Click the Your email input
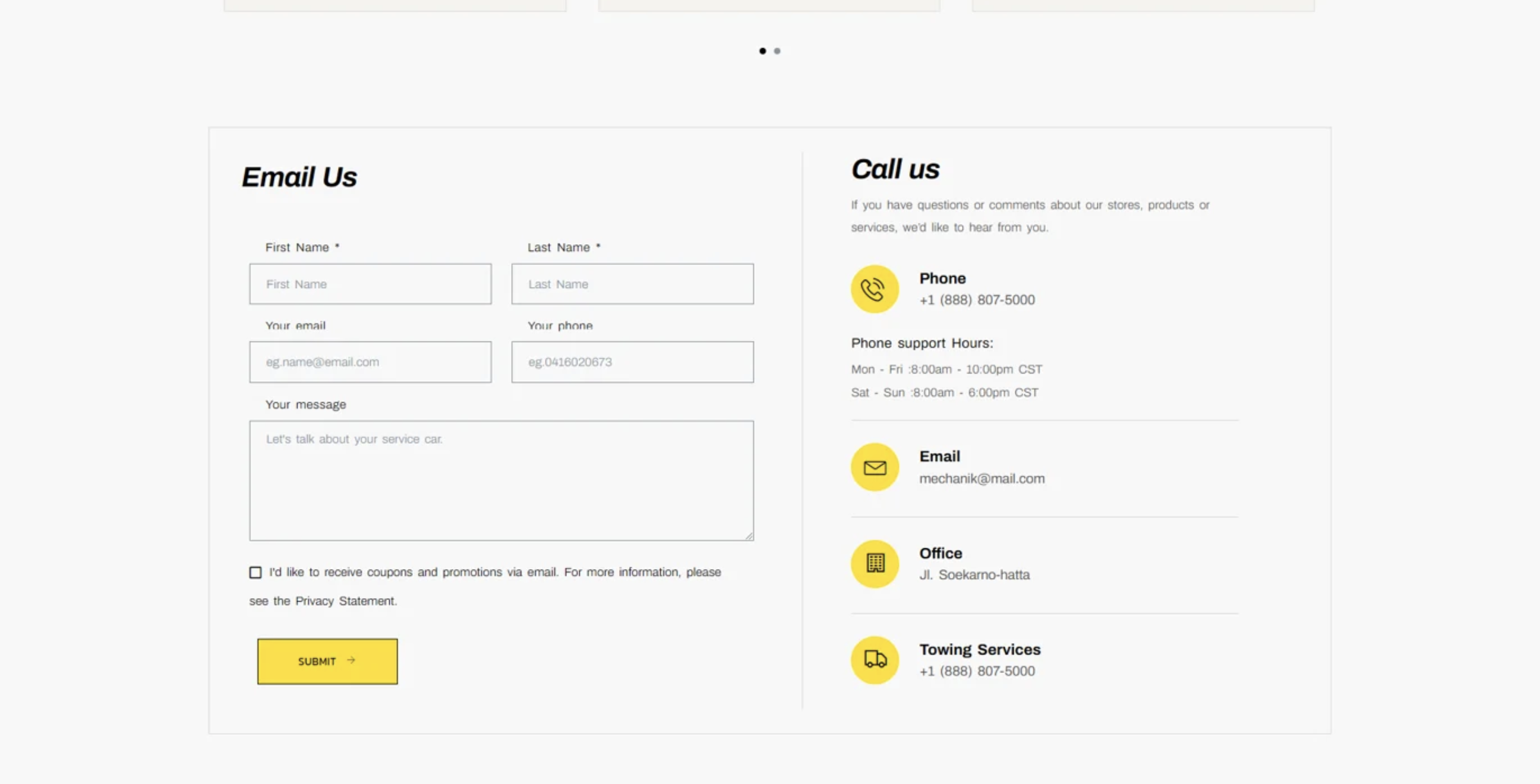Image resolution: width=1540 pixels, height=784 pixels. click(x=370, y=362)
